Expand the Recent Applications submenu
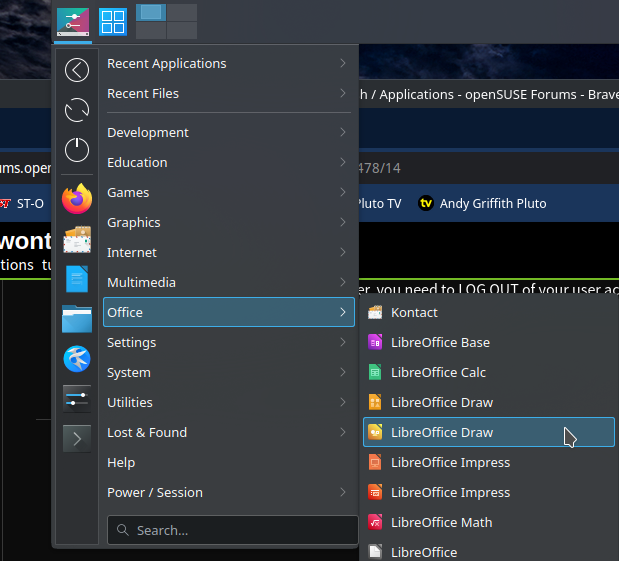Viewport: 619px width, 561px height. (x=228, y=63)
